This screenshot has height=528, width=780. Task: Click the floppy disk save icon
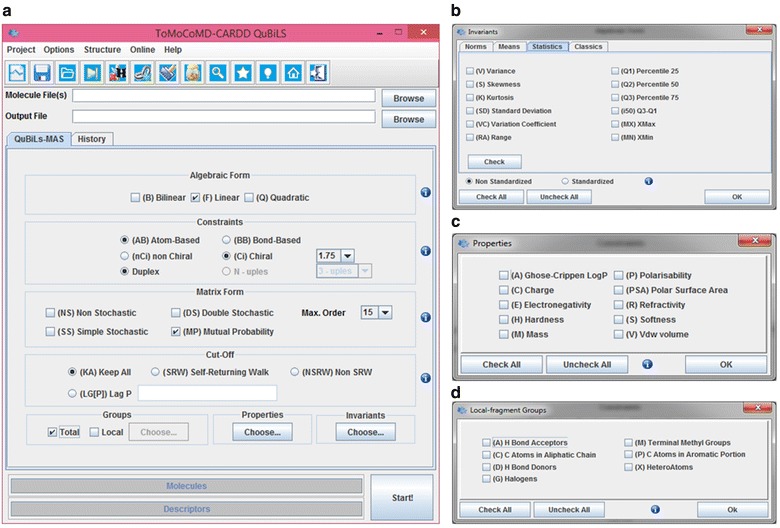point(42,73)
